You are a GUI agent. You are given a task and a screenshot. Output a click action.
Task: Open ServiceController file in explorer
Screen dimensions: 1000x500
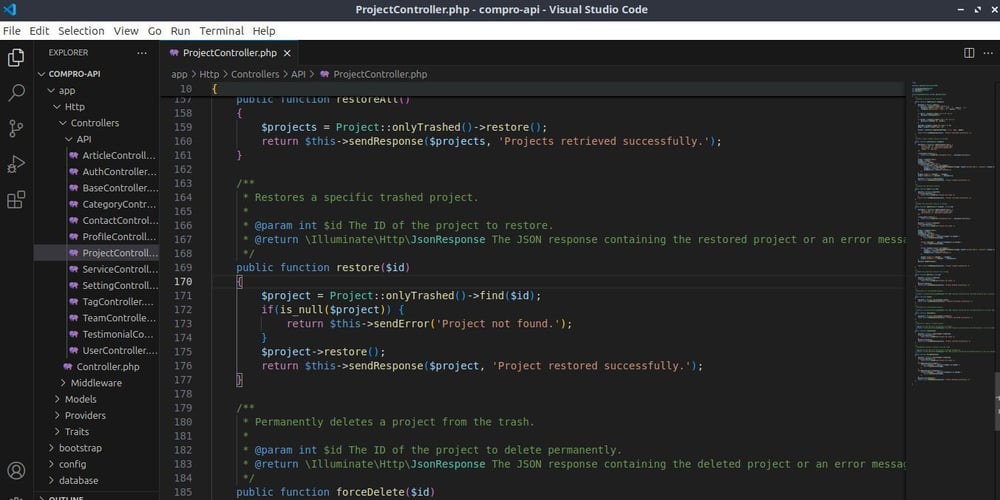point(96,269)
